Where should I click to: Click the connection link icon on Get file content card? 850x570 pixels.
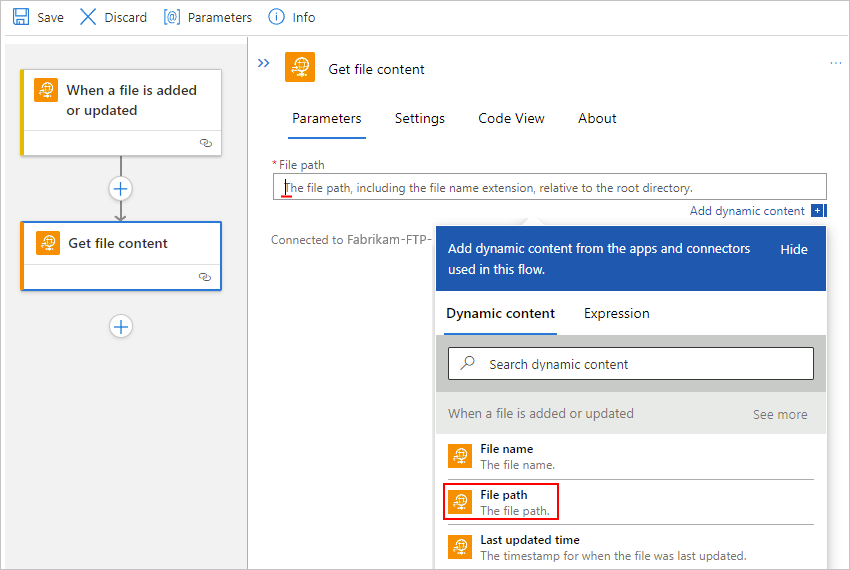coord(206,277)
